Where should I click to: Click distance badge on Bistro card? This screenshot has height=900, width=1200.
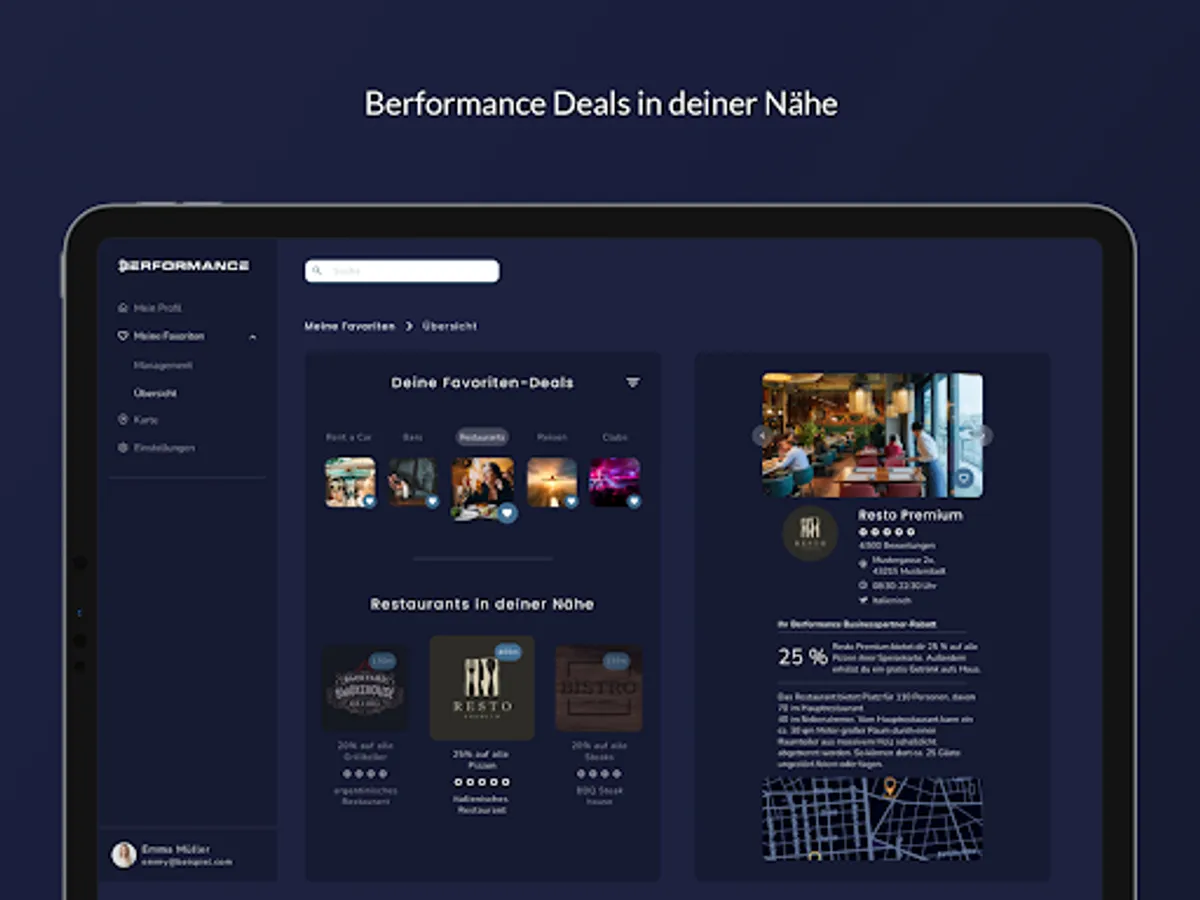616,661
